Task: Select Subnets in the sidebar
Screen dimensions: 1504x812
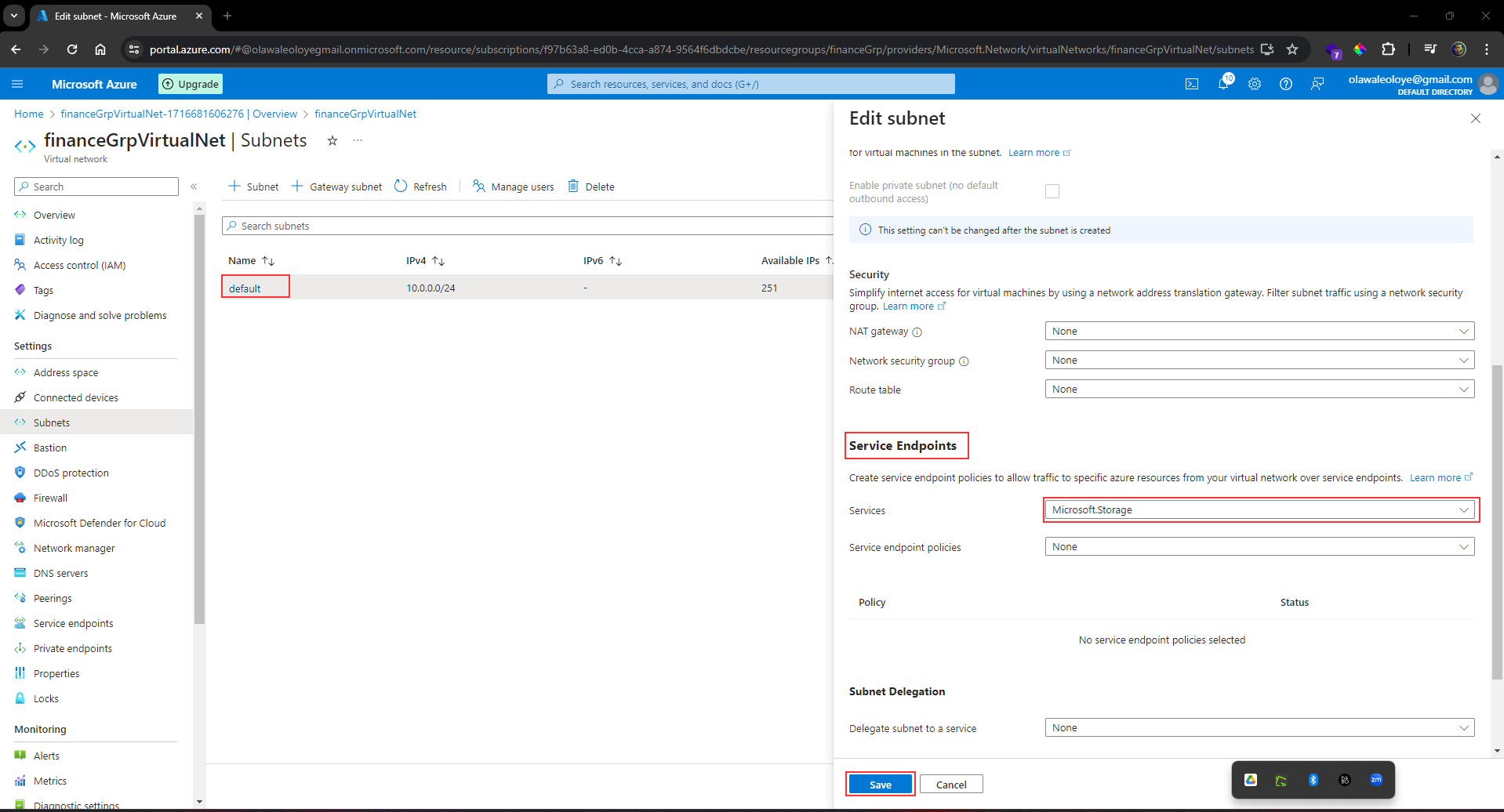Action: 53,422
